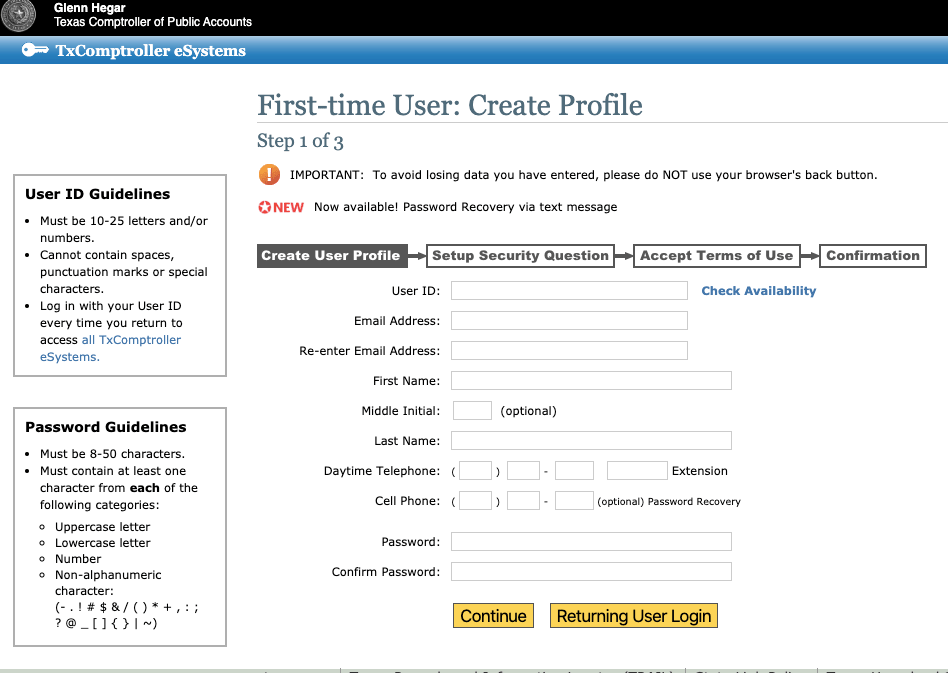Image resolution: width=948 pixels, height=673 pixels.
Task: Click the orange exclamation warning icon
Action: point(269,175)
